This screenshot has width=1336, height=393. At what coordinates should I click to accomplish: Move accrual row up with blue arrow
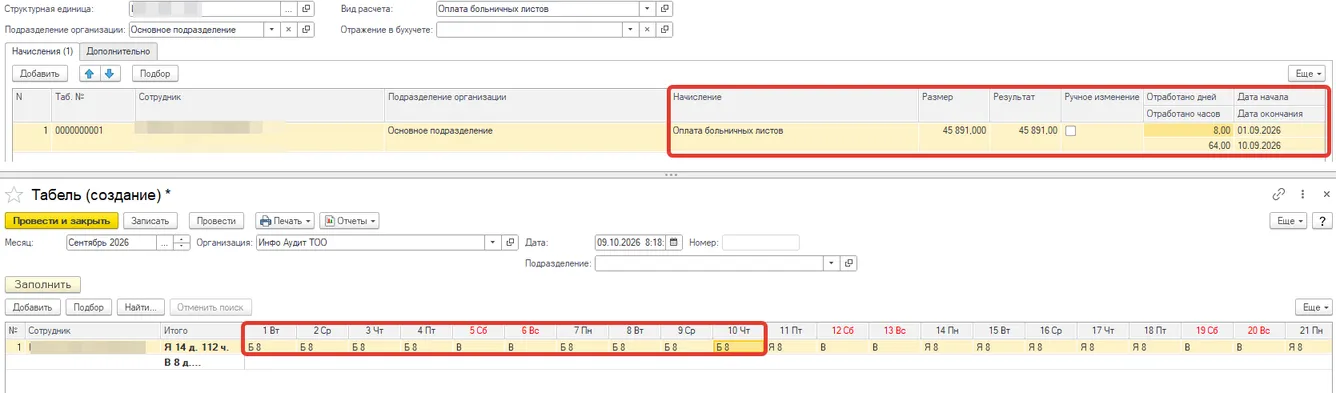[x=90, y=73]
